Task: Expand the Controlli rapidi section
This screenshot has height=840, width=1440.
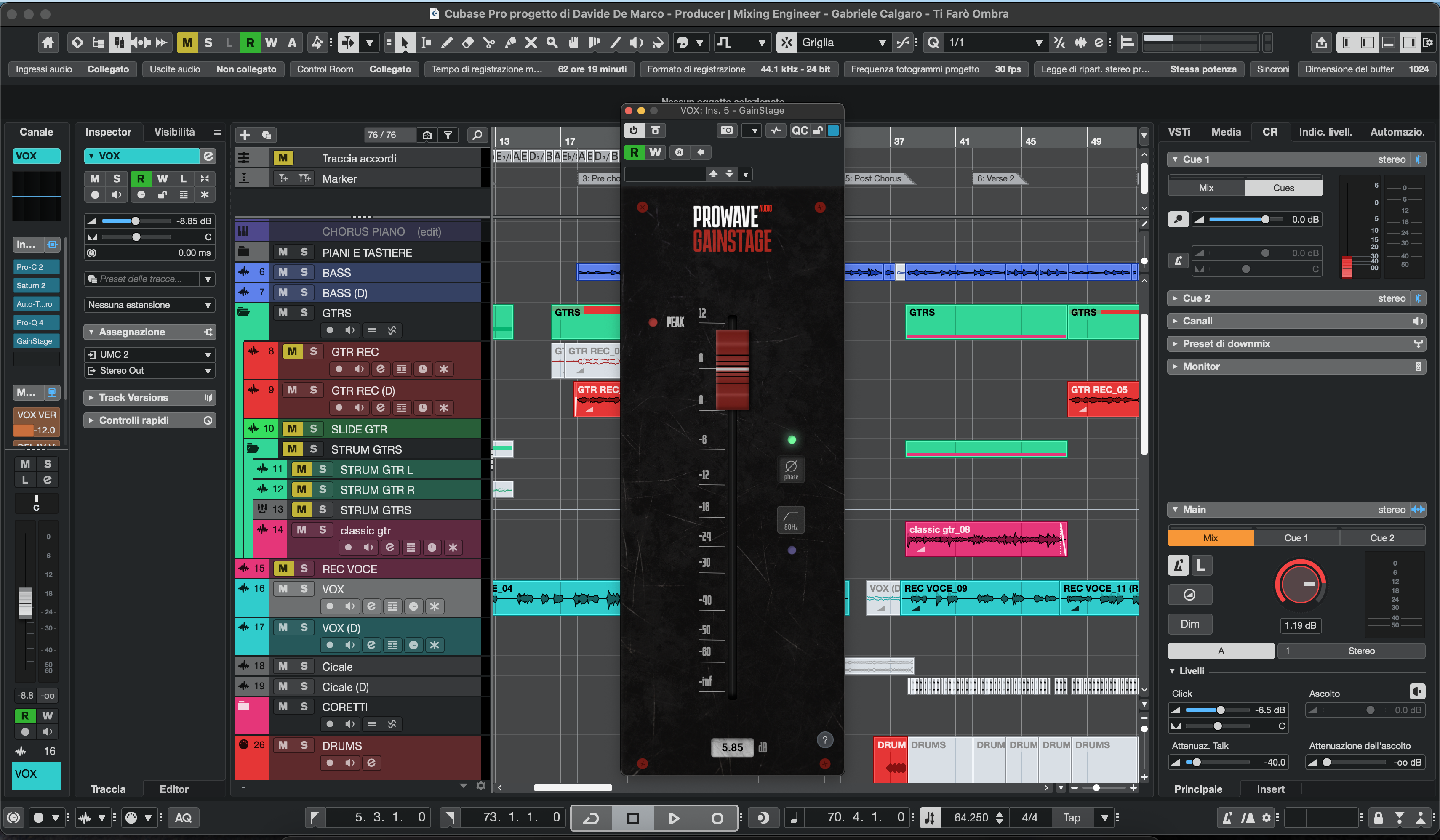Action: pos(150,420)
